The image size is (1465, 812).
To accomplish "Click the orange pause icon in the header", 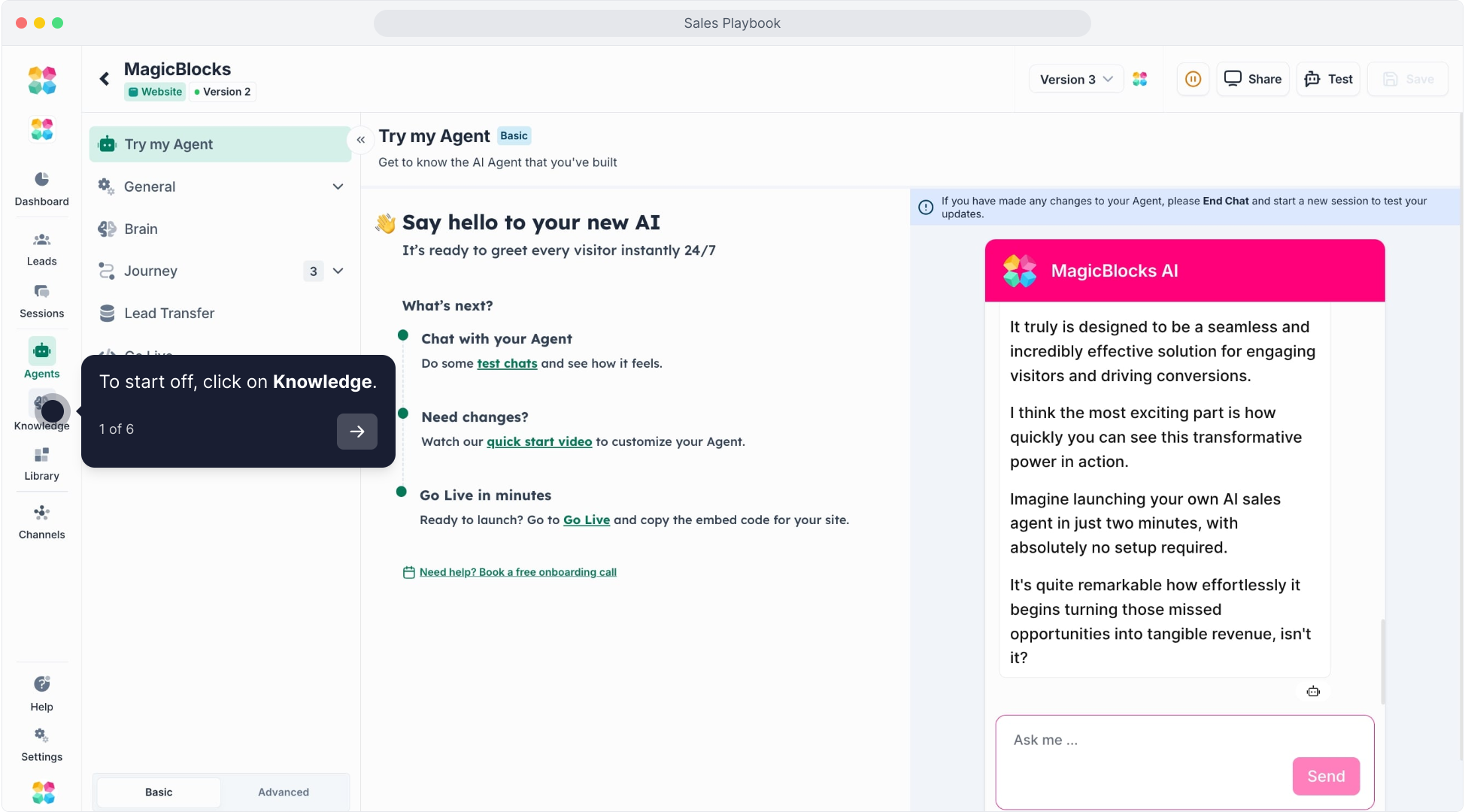I will click(1193, 79).
